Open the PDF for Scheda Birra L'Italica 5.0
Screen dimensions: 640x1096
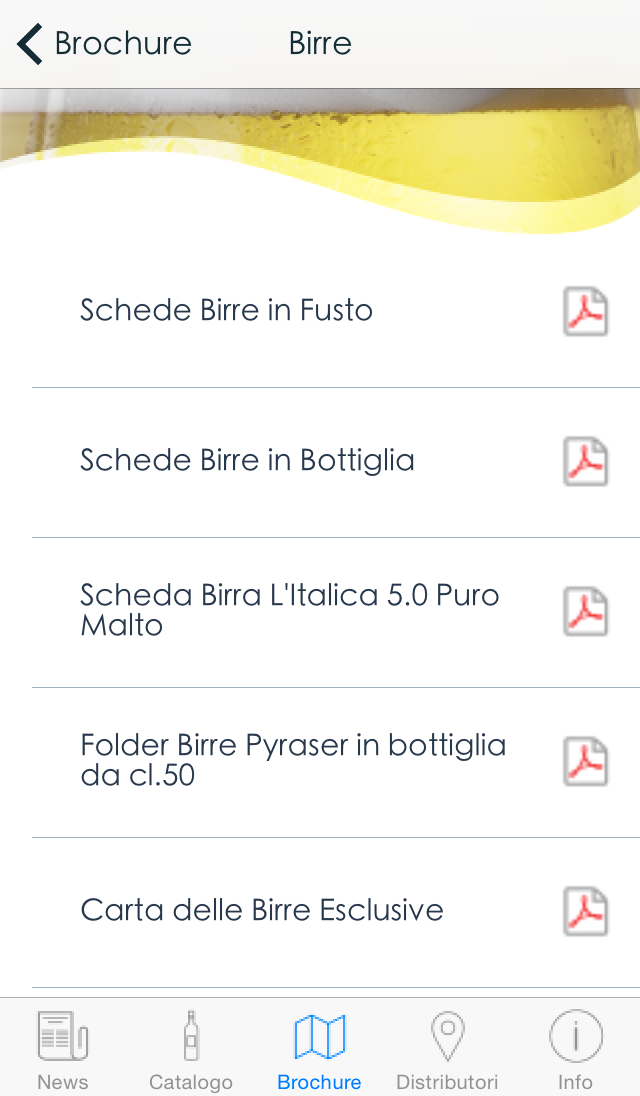(585, 611)
